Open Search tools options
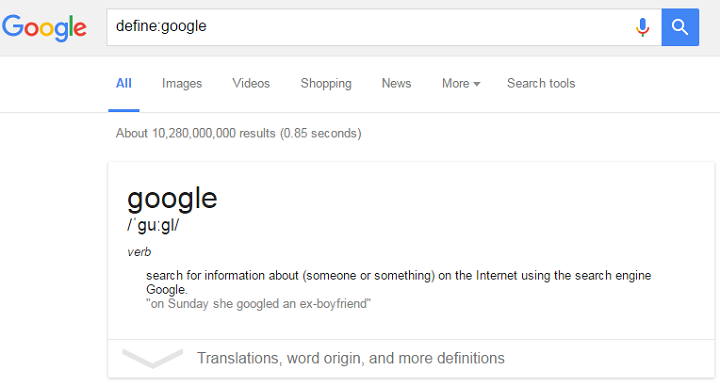The height and width of the screenshot is (386, 720). [x=541, y=84]
